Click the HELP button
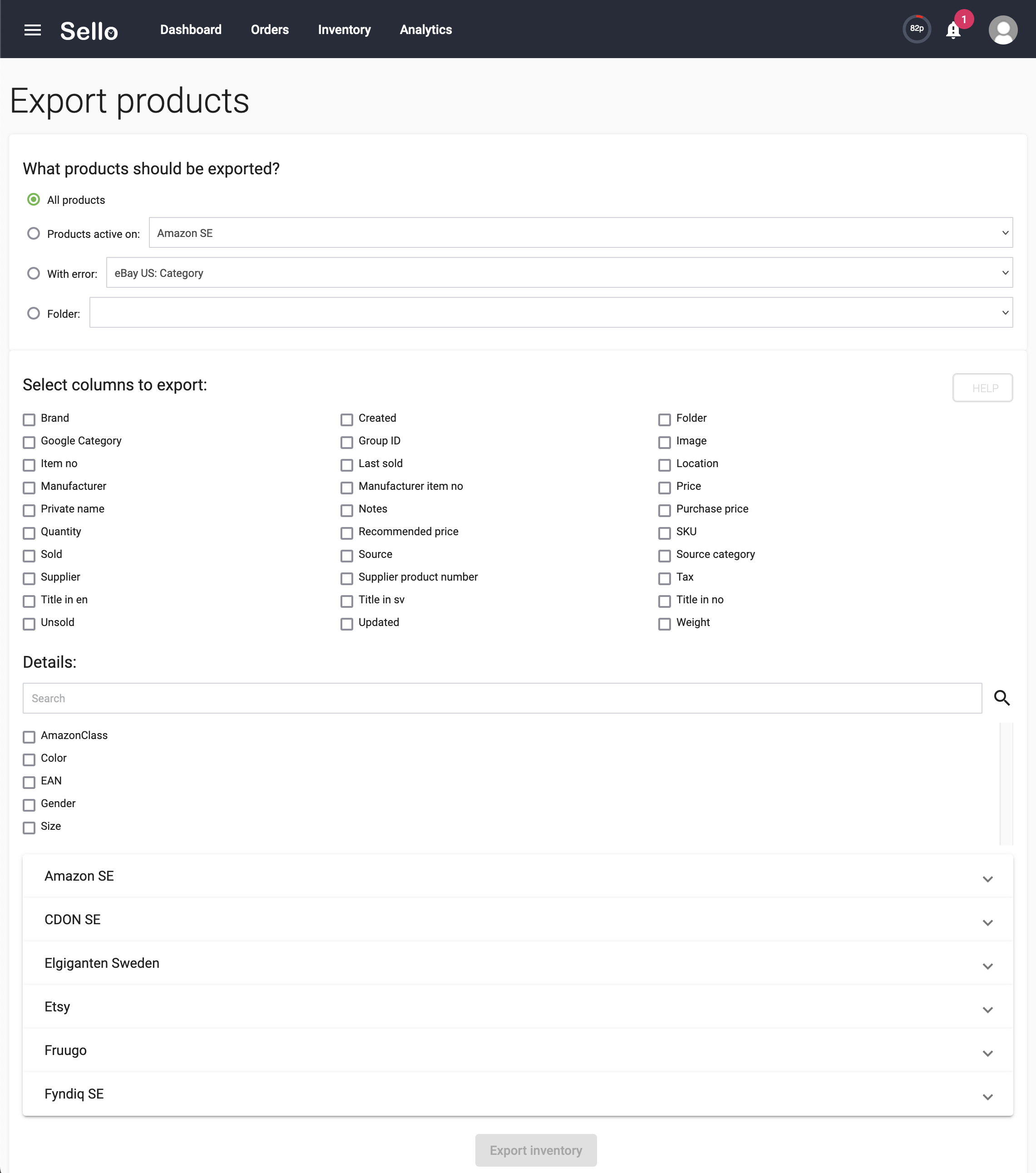Viewport: 1036px width, 1173px height. 982,388
